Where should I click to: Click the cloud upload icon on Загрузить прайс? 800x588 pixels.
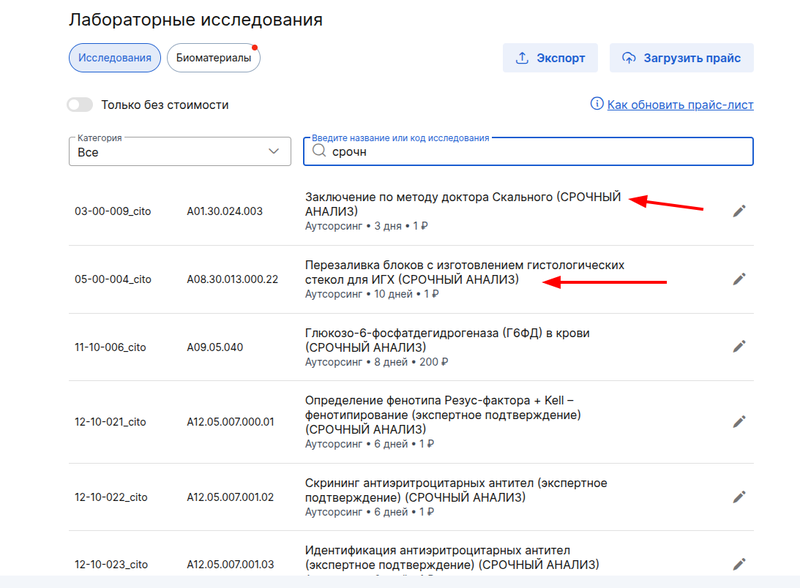pos(629,57)
